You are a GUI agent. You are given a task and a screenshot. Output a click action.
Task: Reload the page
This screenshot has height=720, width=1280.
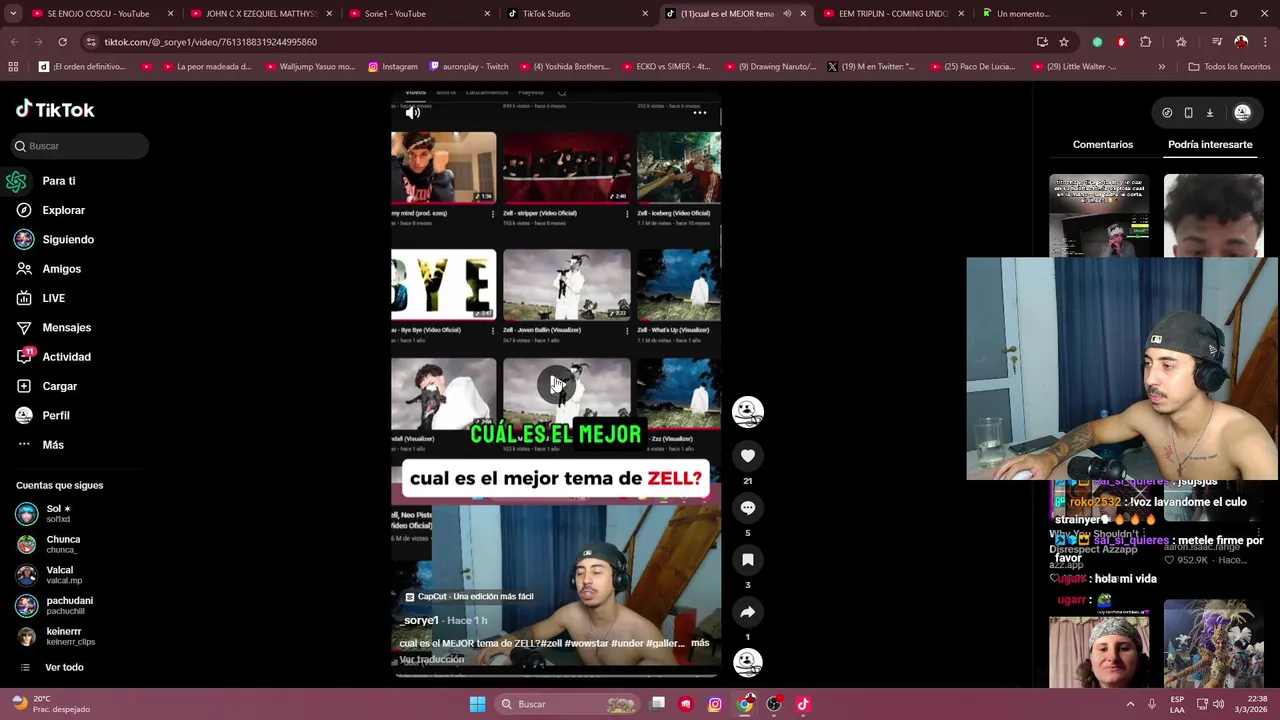[62, 42]
